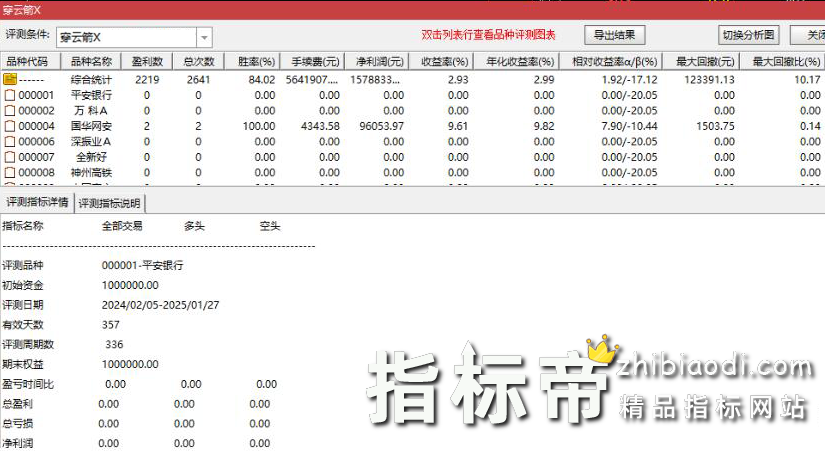
Task: Click the 4343.58 fee cell
Action: pos(320,126)
